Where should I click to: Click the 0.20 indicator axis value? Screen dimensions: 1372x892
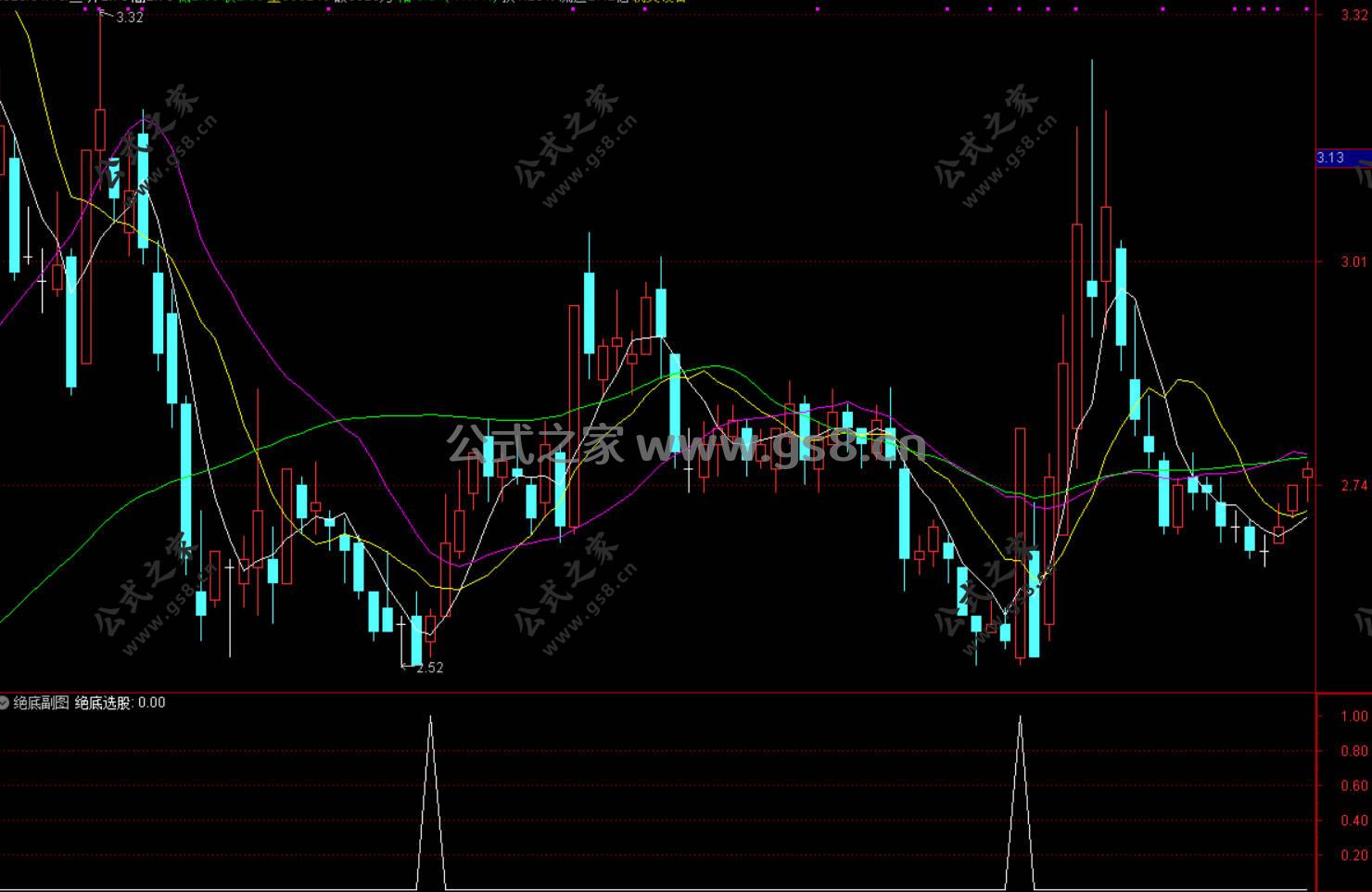pos(1354,855)
